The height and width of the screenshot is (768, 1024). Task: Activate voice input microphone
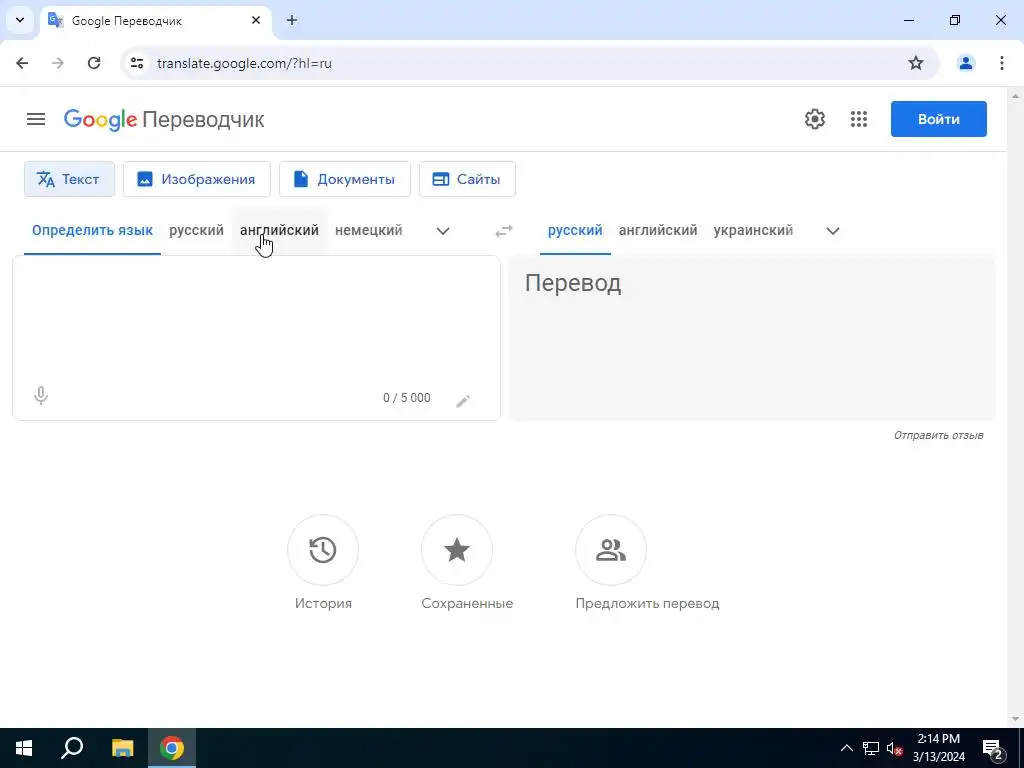point(40,396)
